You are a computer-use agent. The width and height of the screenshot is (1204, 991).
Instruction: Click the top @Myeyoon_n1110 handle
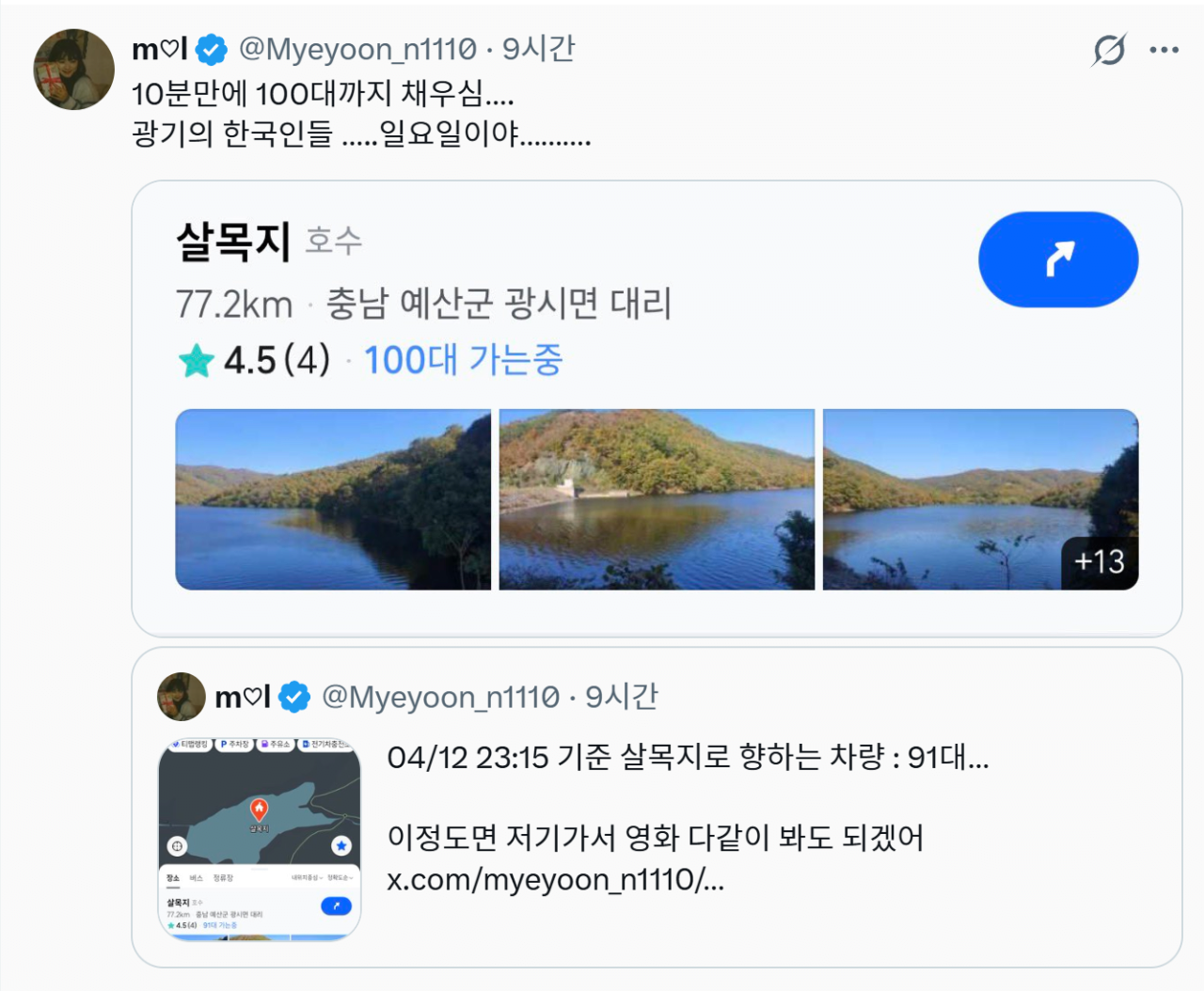pyautogui.click(x=357, y=49)
